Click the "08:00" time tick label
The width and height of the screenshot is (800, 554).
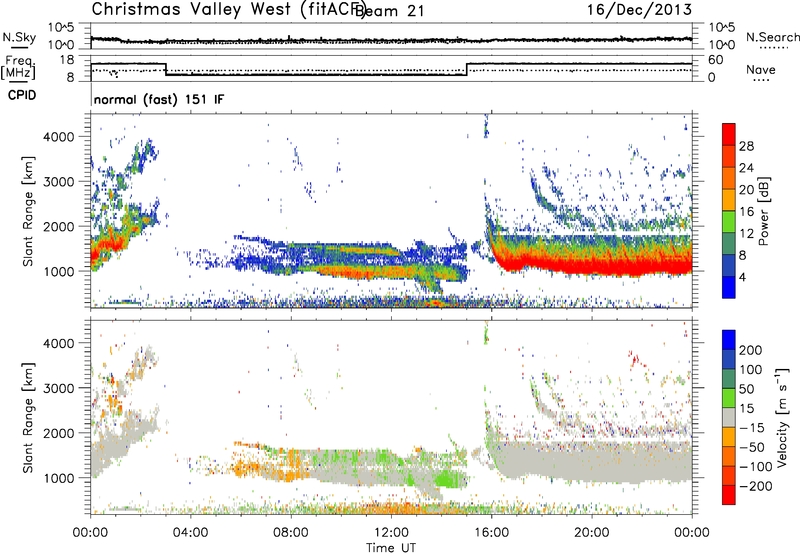tap(291, 533)
